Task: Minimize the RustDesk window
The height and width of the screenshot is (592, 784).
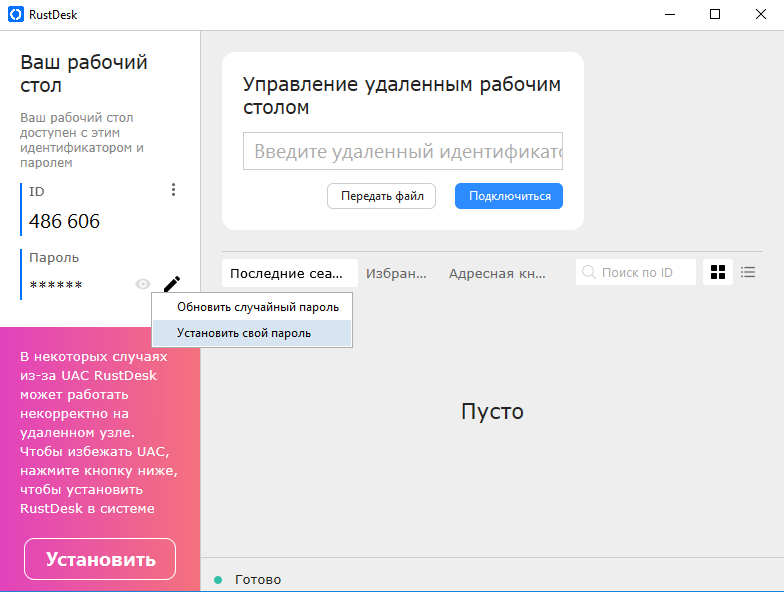Action: pyautogui.click(x=670, y=14)
